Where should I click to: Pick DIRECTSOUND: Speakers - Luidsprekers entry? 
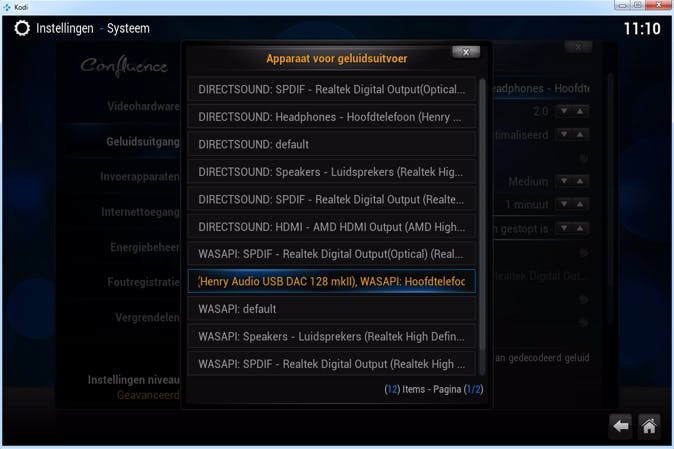pos(332,172)
